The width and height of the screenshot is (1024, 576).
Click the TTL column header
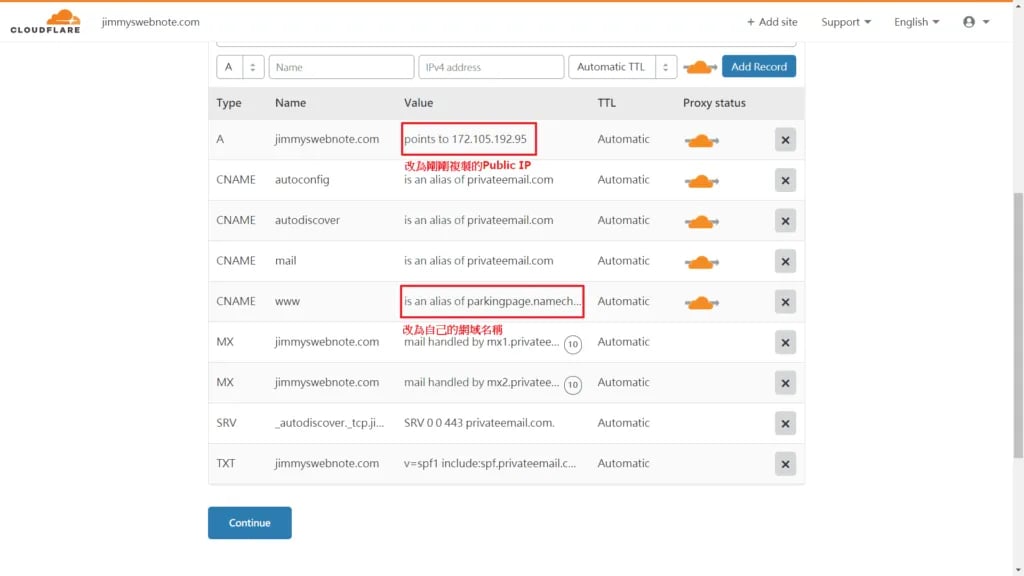pyautogui.click(x=606, y=103)
